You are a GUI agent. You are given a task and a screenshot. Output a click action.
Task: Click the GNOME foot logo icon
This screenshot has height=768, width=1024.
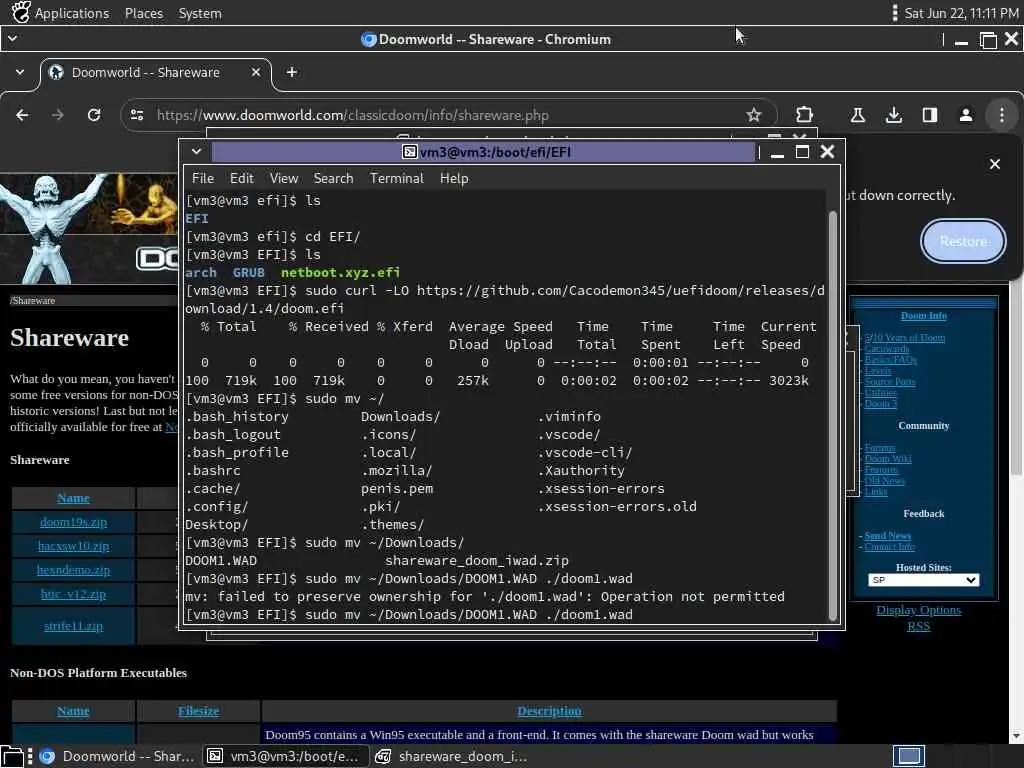[x=20, y=12]
